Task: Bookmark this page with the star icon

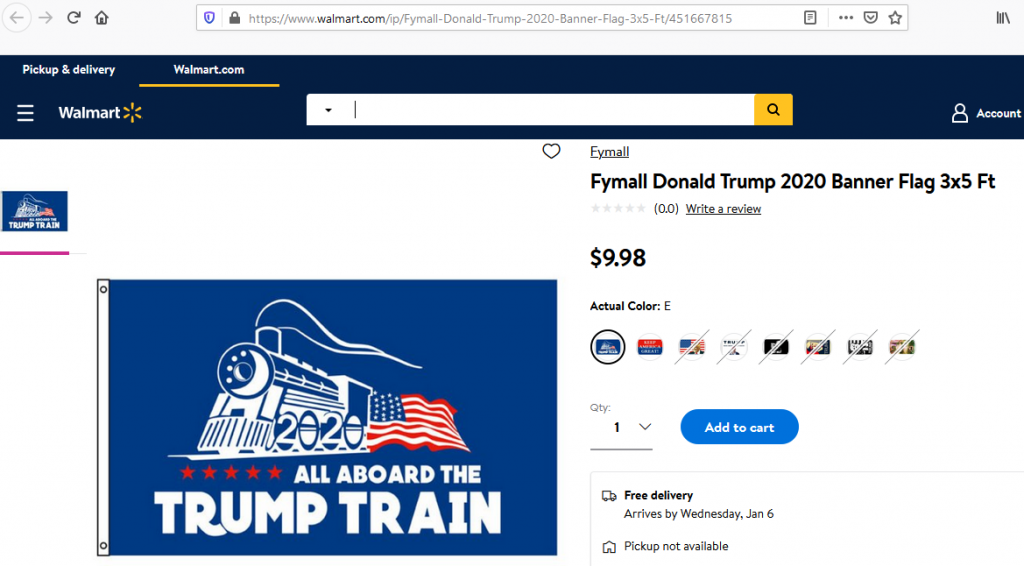Action: click(895, 18)
